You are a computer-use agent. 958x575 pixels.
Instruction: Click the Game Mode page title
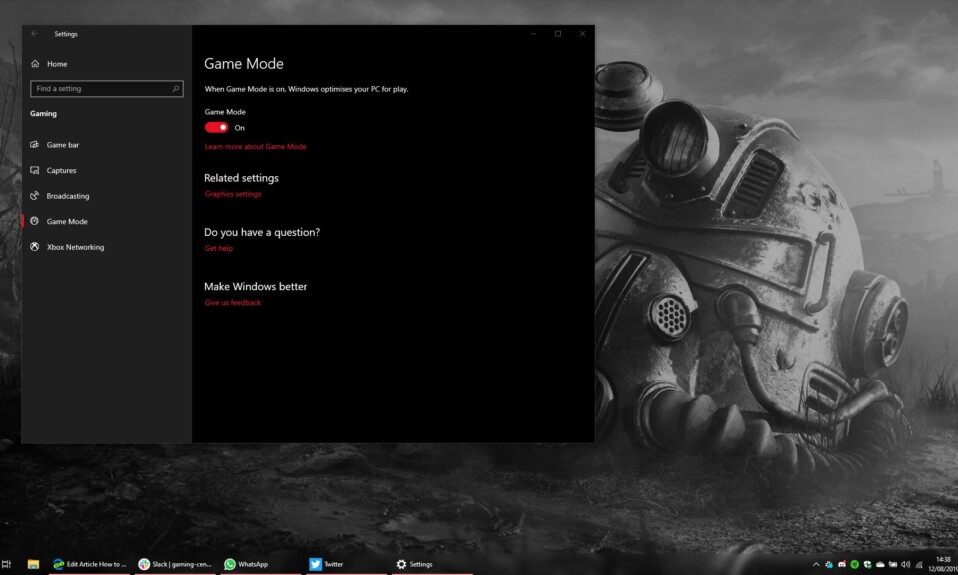click(x=244, y=64)
